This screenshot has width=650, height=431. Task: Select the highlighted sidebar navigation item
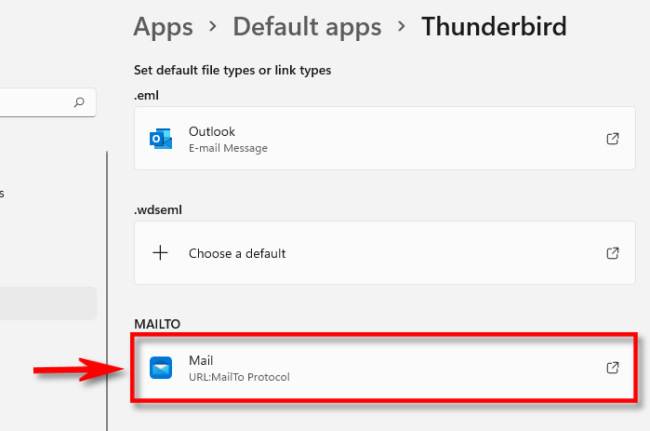[x=48, y=303]
